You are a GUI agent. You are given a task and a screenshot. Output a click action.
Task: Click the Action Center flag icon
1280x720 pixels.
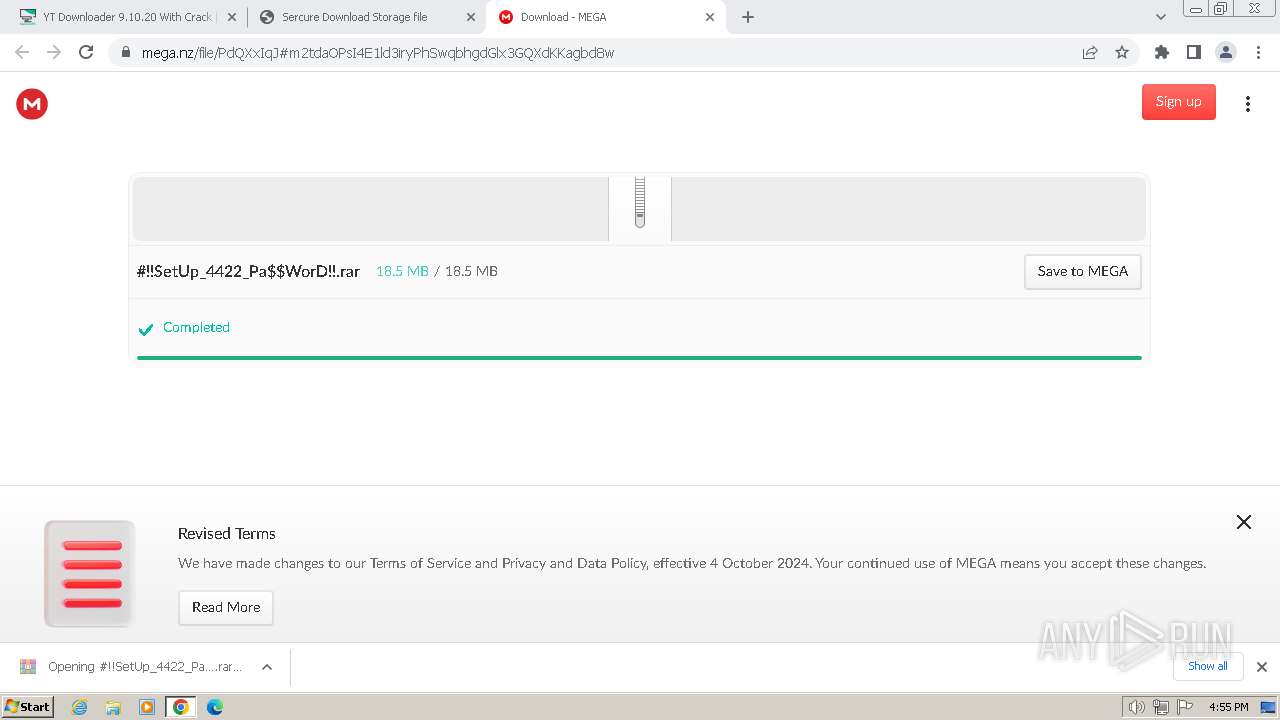coord(1185,707)
